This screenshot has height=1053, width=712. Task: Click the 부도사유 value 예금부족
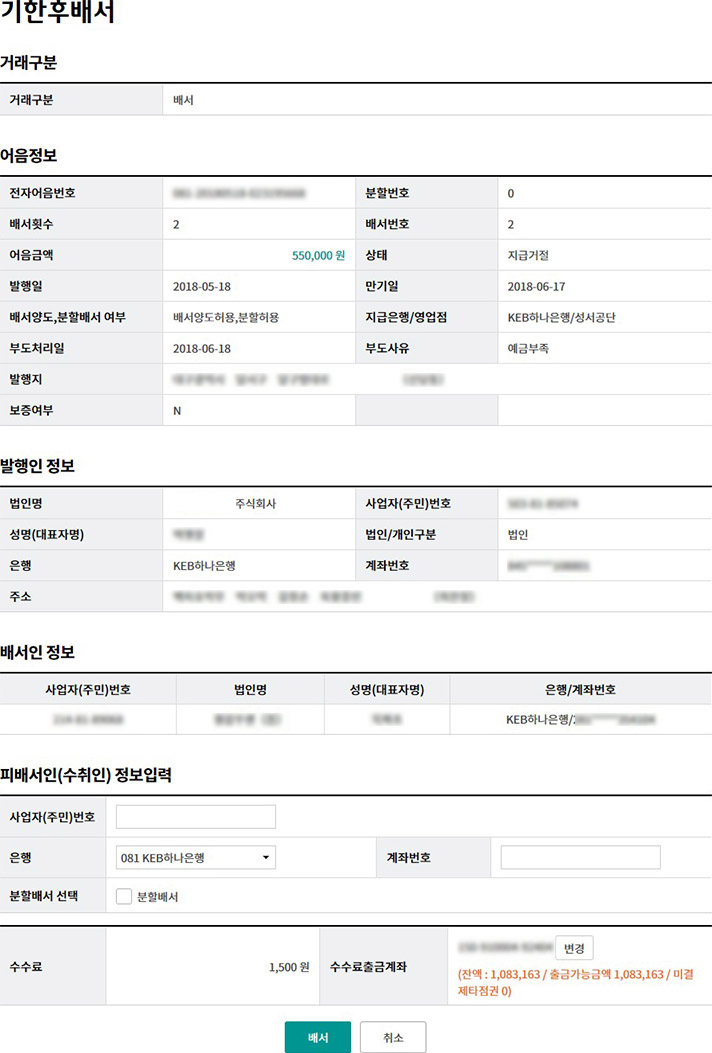528,348
